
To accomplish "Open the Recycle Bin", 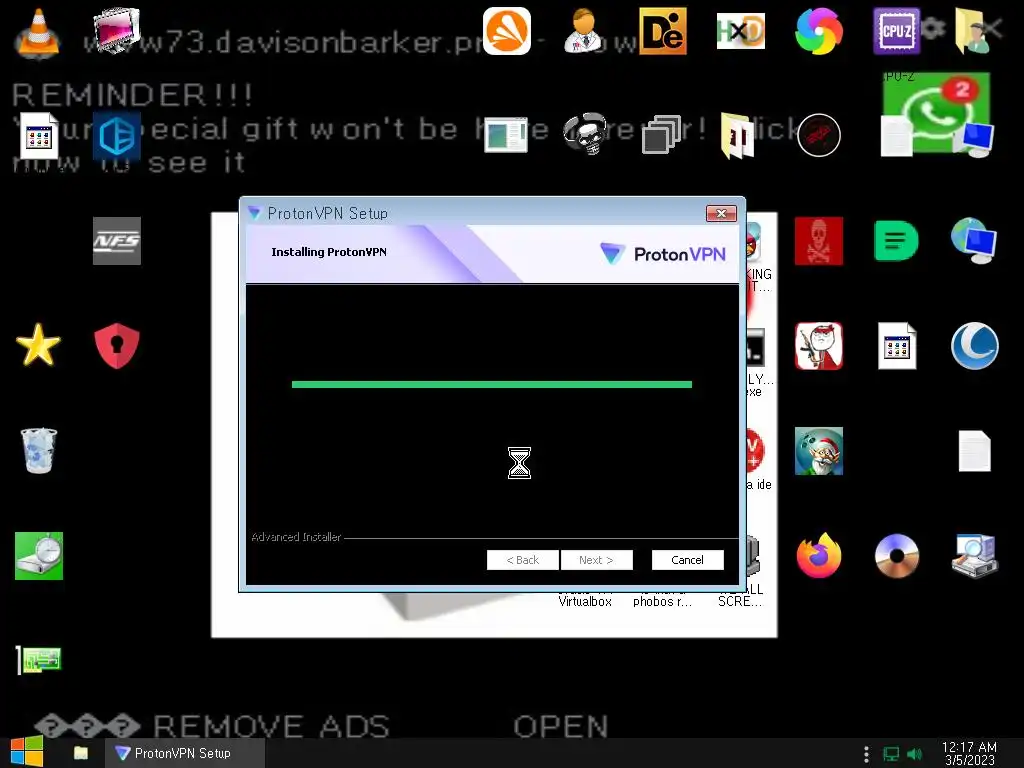I will click(39, 450).
